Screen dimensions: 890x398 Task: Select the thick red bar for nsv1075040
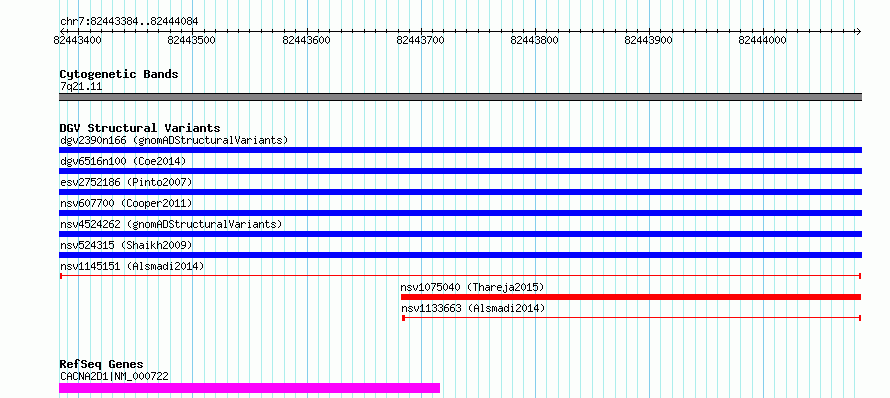631,297
